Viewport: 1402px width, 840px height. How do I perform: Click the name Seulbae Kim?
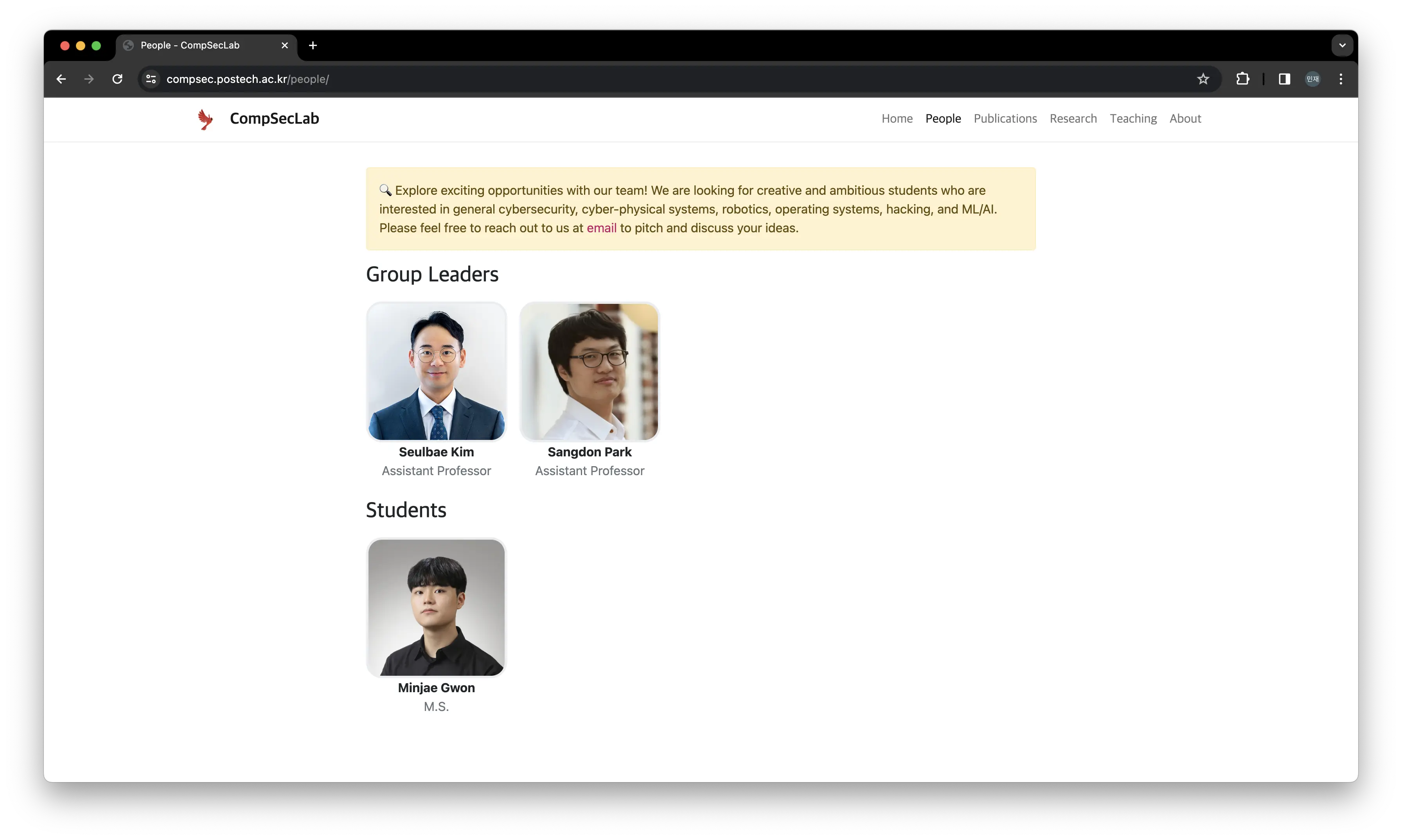click(436, 452)
